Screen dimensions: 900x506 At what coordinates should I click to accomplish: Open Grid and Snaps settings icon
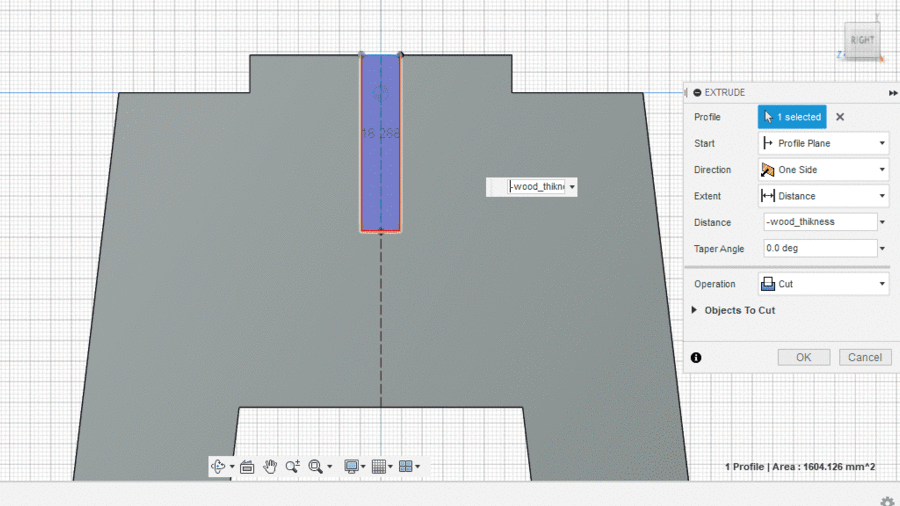coord(378,466)
